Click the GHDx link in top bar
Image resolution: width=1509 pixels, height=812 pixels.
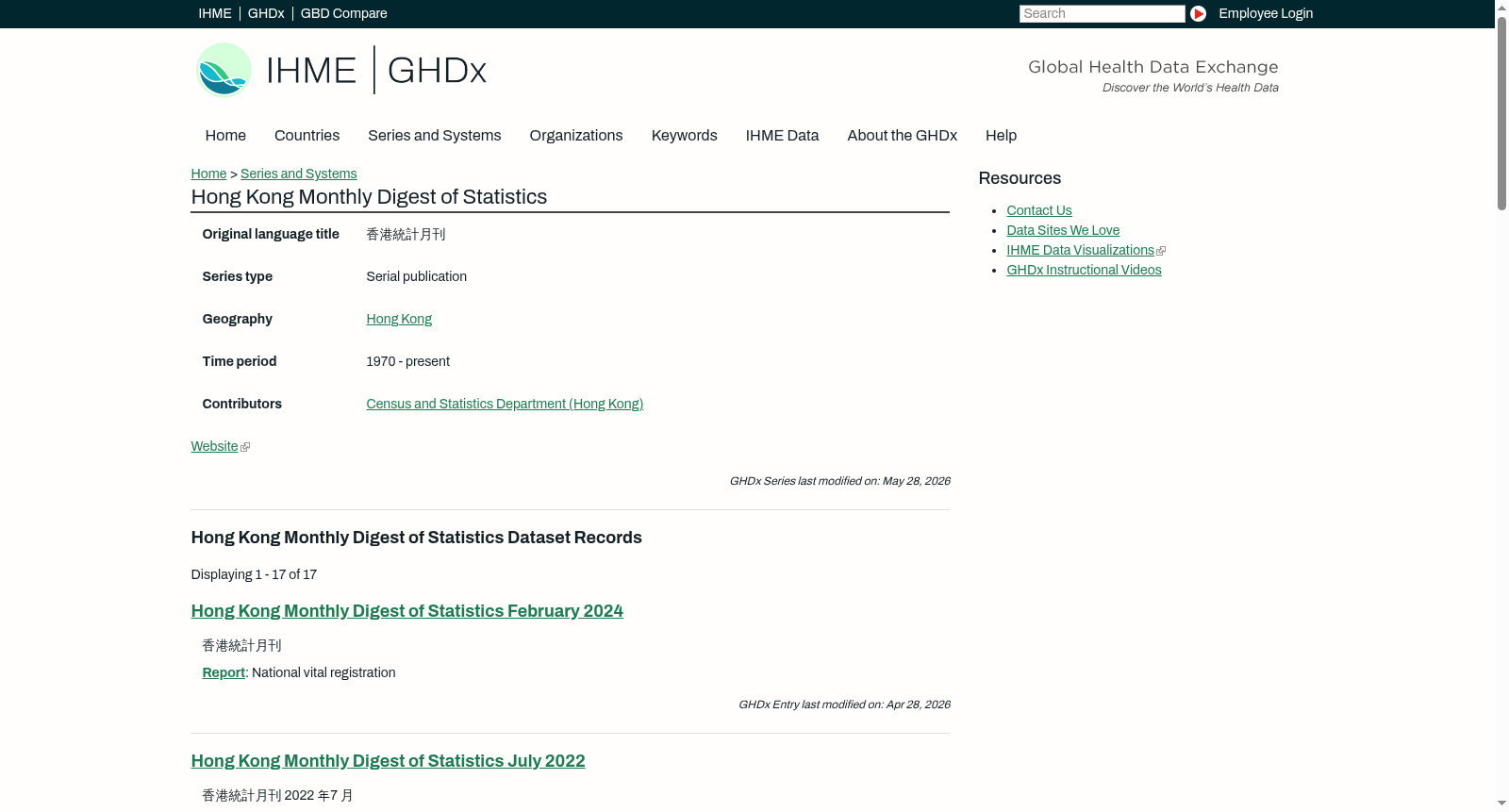click(x=266, y=13)
